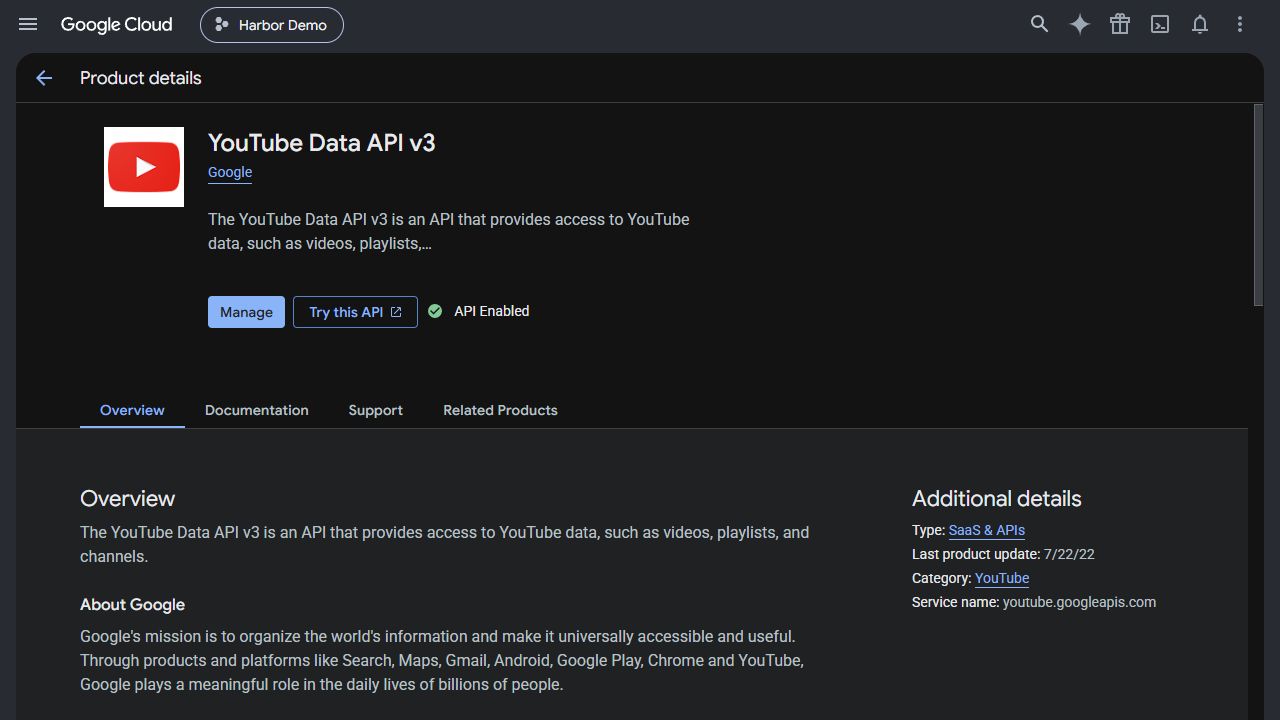Click the last product update date 7/22/22
This screenshot has height=720, width=1280.
1069,554
